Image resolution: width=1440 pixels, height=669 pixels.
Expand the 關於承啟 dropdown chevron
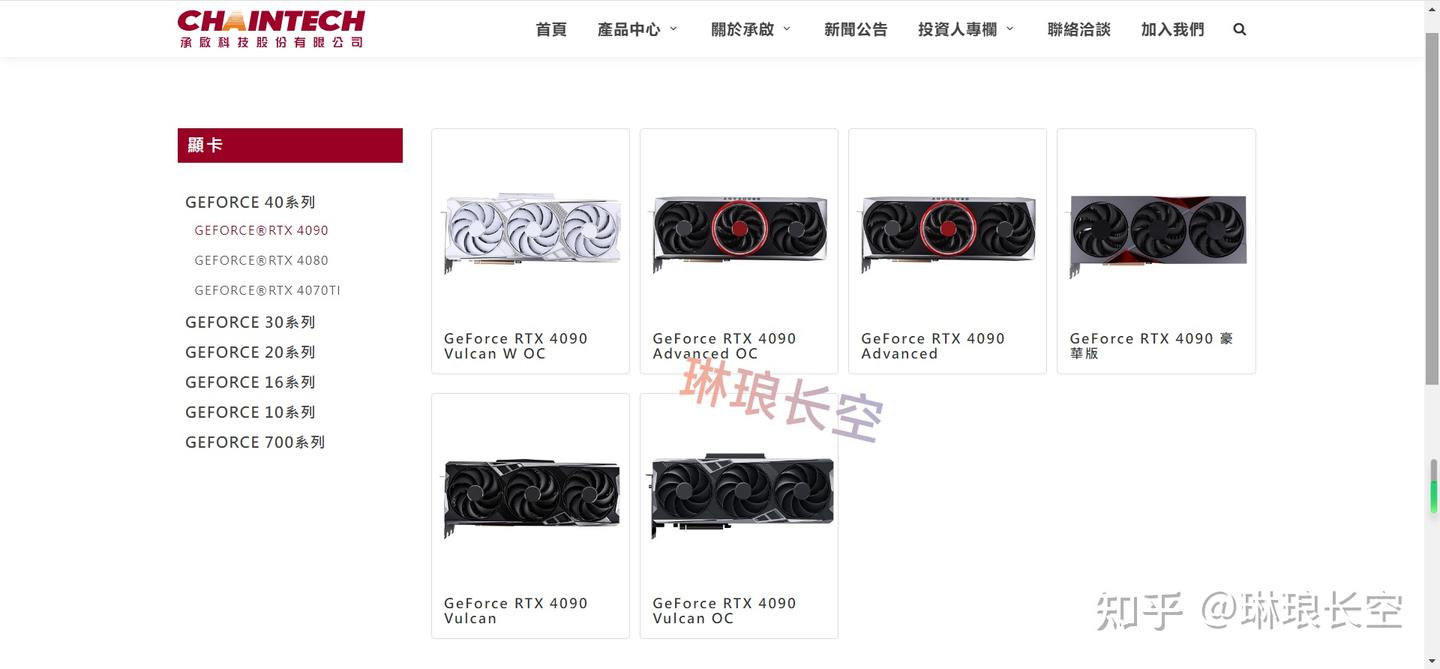tap(787, 29)
